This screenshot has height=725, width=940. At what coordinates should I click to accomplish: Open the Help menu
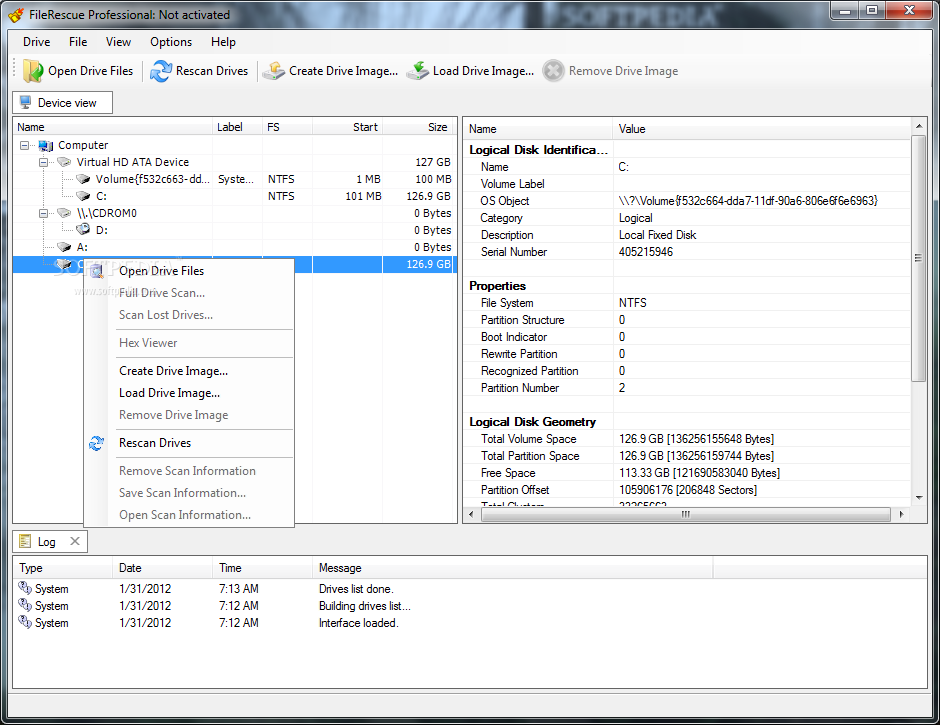click(x=223, y=42)
